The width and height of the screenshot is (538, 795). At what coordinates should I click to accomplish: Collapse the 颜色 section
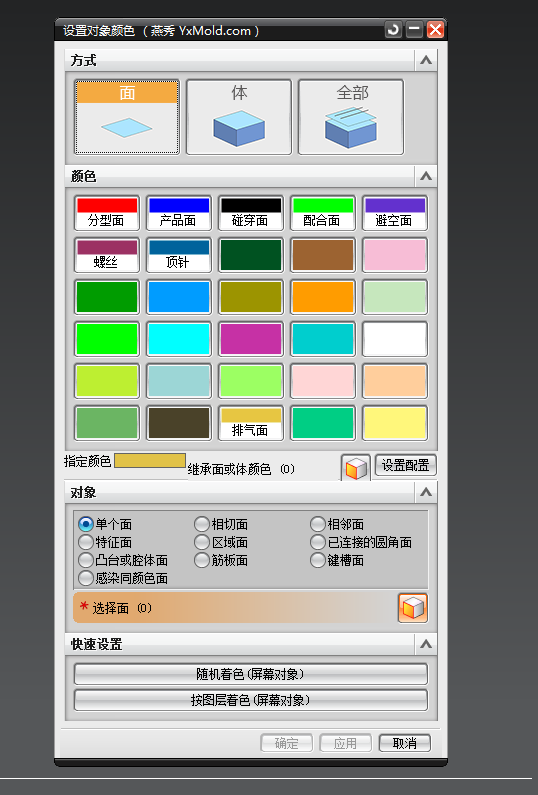426,176
